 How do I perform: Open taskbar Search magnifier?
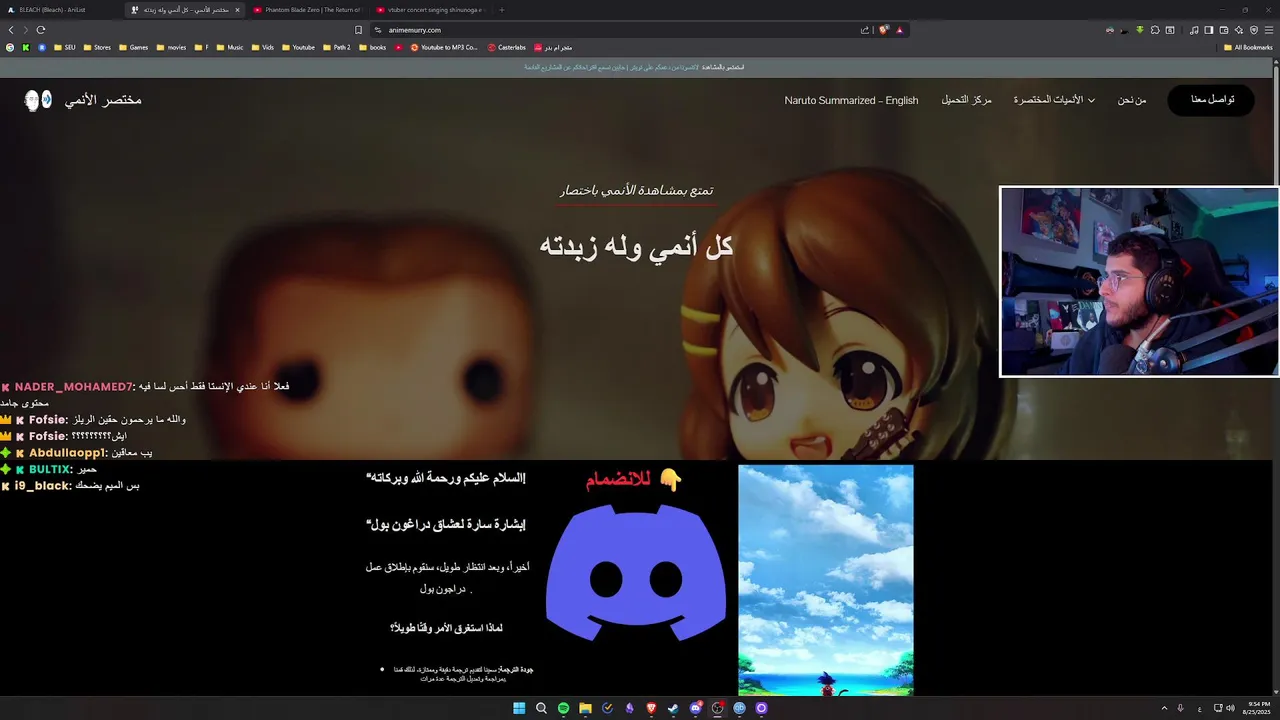(541, 708)
